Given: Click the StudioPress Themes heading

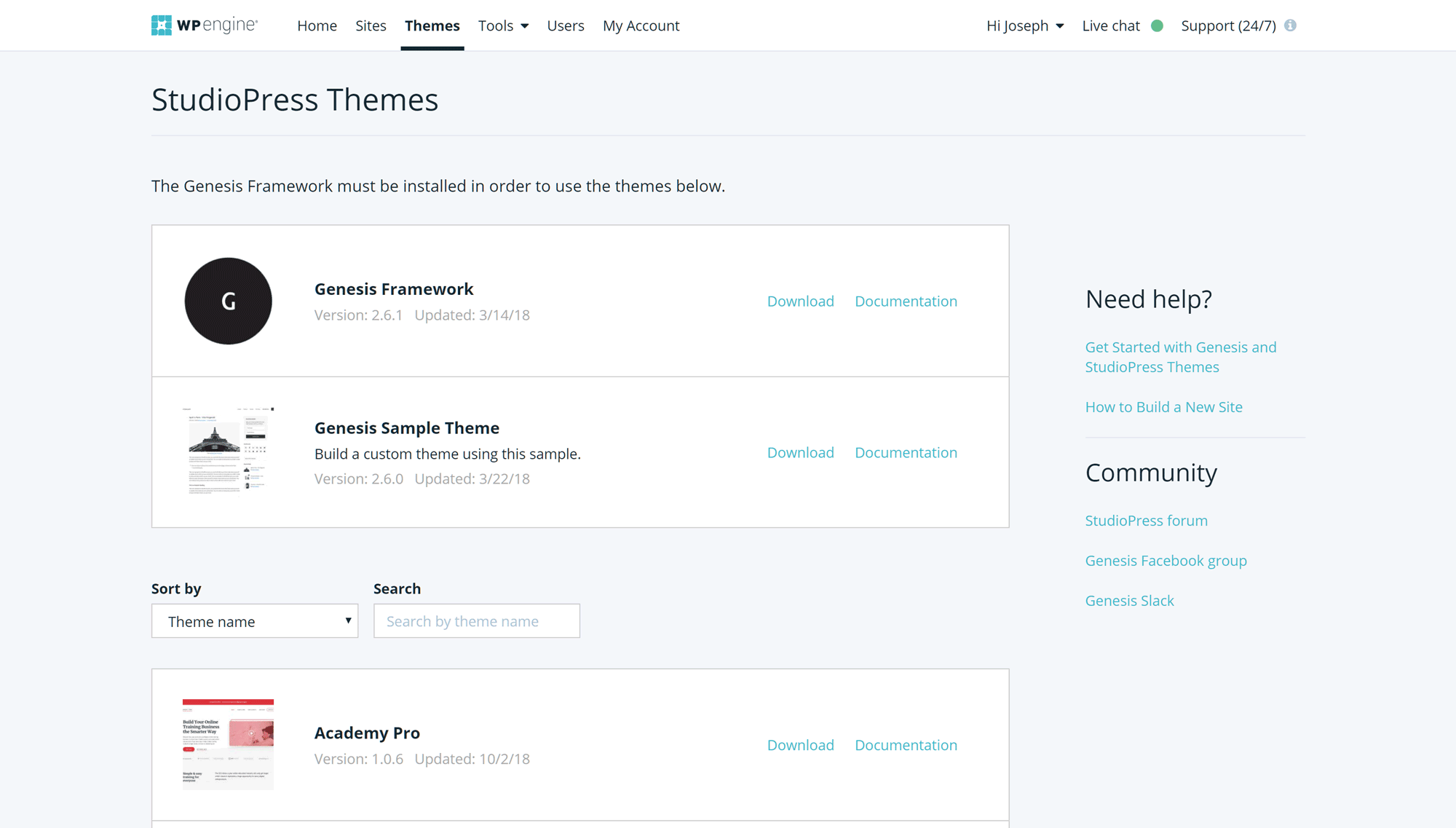Looking at the screenshot, I should tap(295, 100).
